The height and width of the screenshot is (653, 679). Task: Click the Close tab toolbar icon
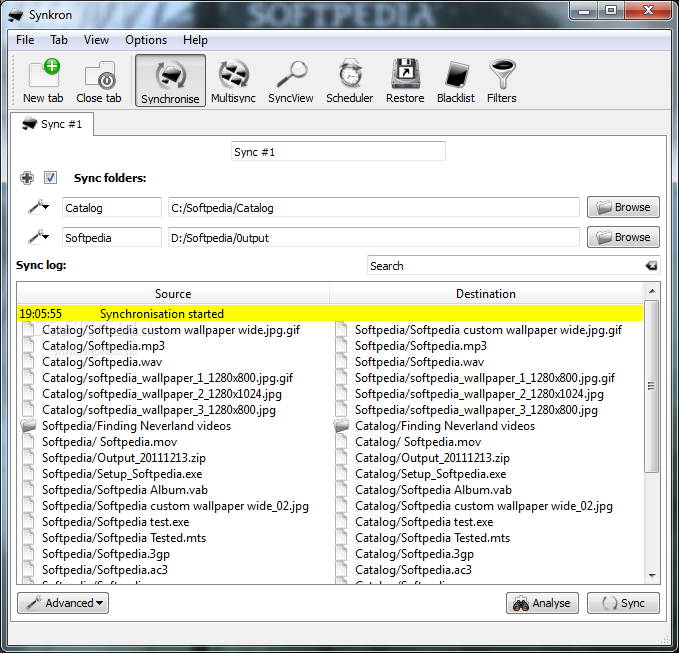click(x=99, y=81)
